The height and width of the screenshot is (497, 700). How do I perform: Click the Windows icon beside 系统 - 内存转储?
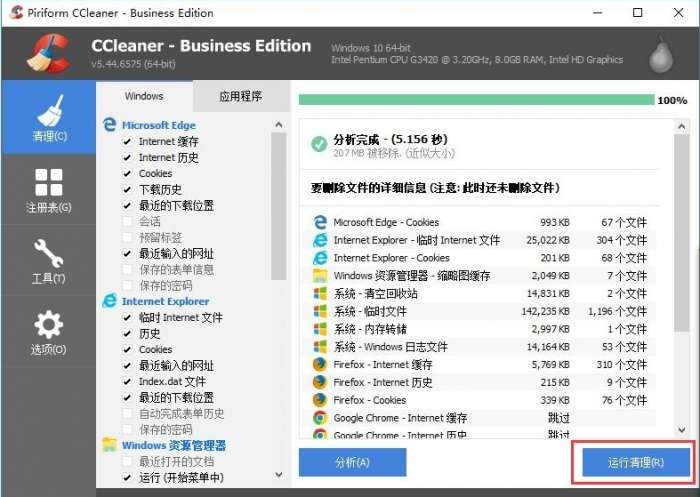tap(320, 329)
